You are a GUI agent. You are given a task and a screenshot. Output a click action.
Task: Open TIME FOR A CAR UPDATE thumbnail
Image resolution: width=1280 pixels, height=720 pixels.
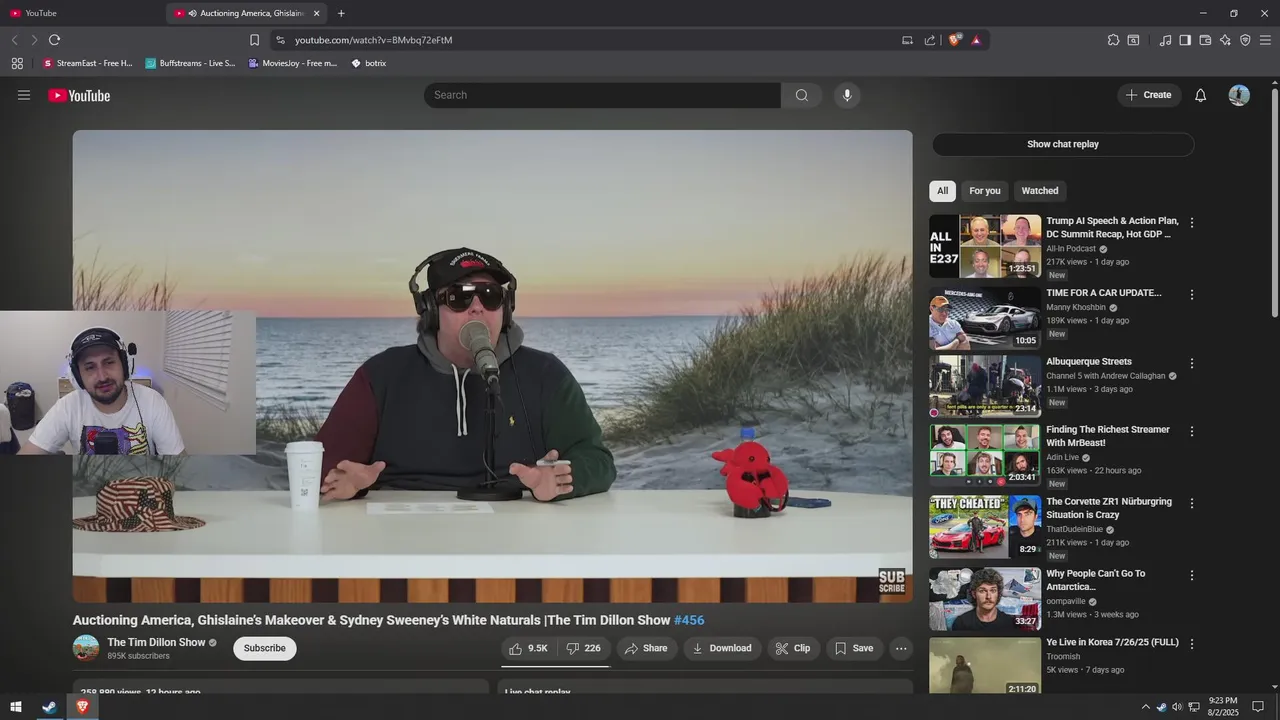[985, 318]
